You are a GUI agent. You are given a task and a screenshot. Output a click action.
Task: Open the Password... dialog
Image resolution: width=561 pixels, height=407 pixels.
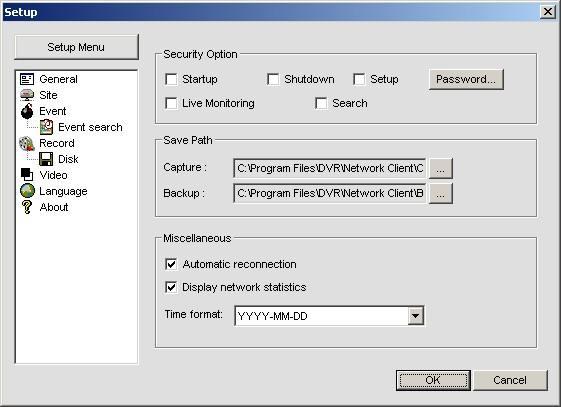pyautogui.click(x=466, y=79)
